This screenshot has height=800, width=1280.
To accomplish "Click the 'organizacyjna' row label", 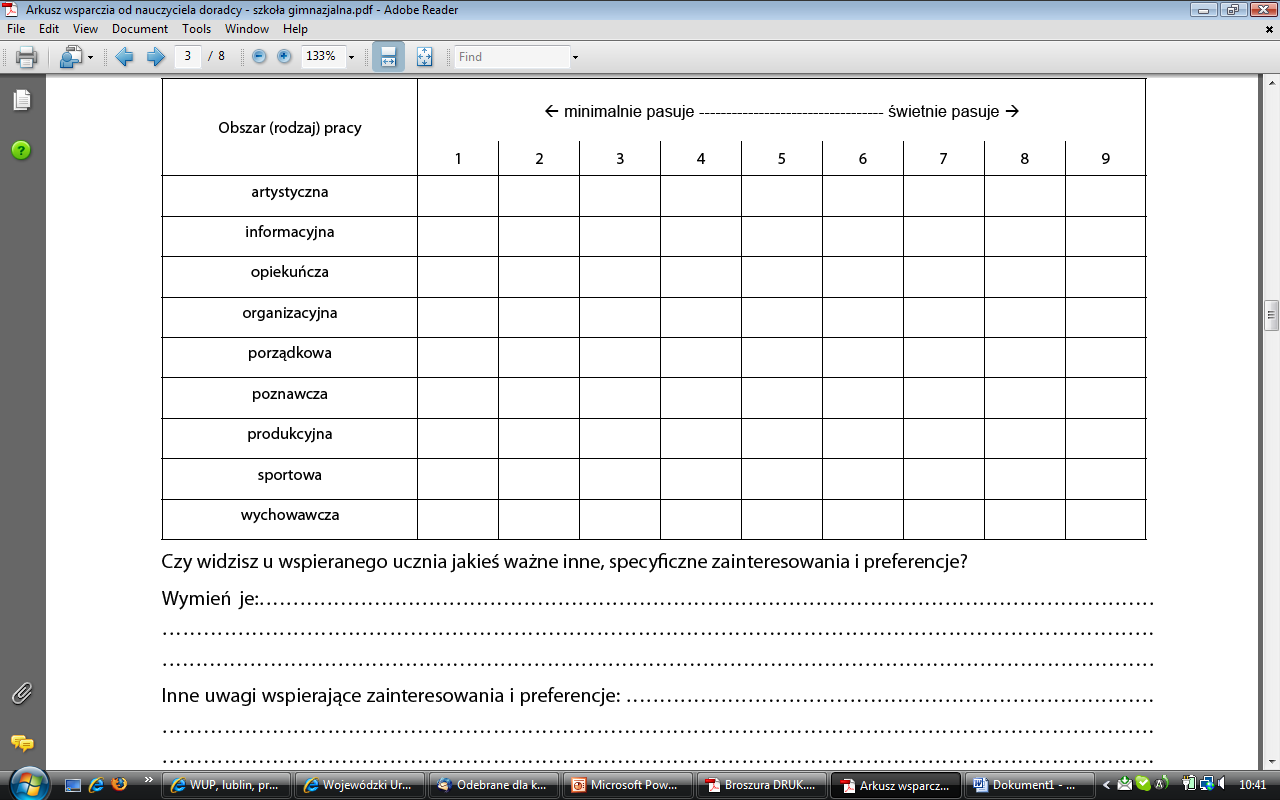I will [290, 313].
